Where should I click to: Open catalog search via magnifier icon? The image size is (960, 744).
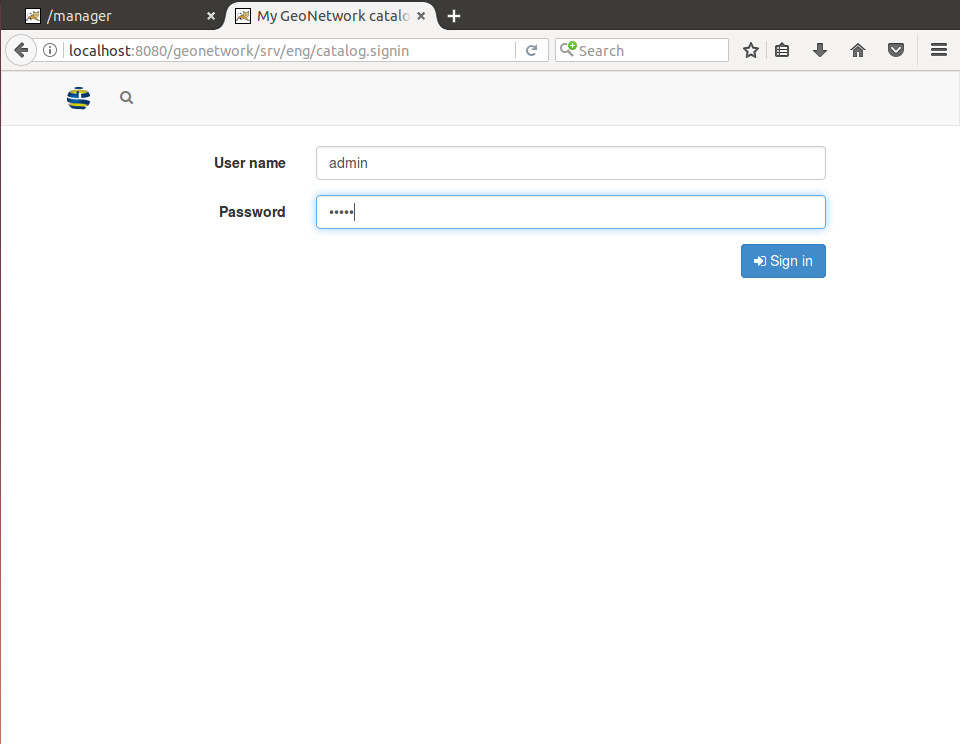[126, 98]
